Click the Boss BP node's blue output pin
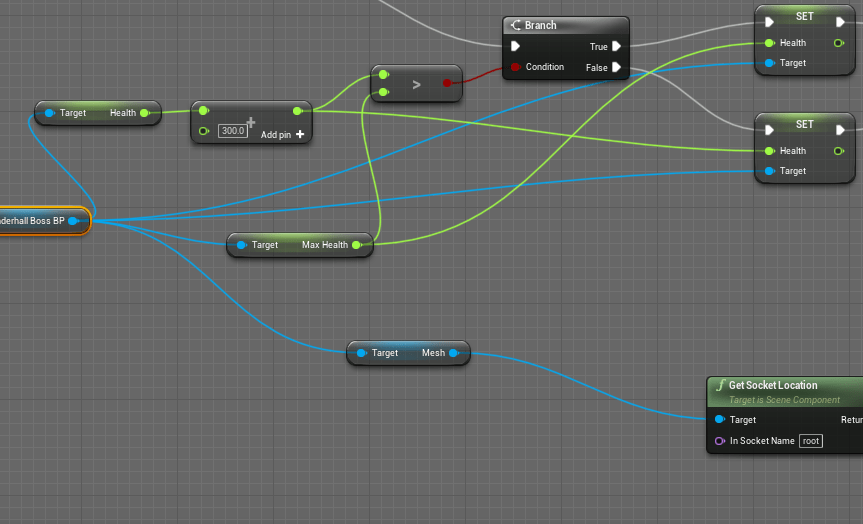 pos(72,221)
